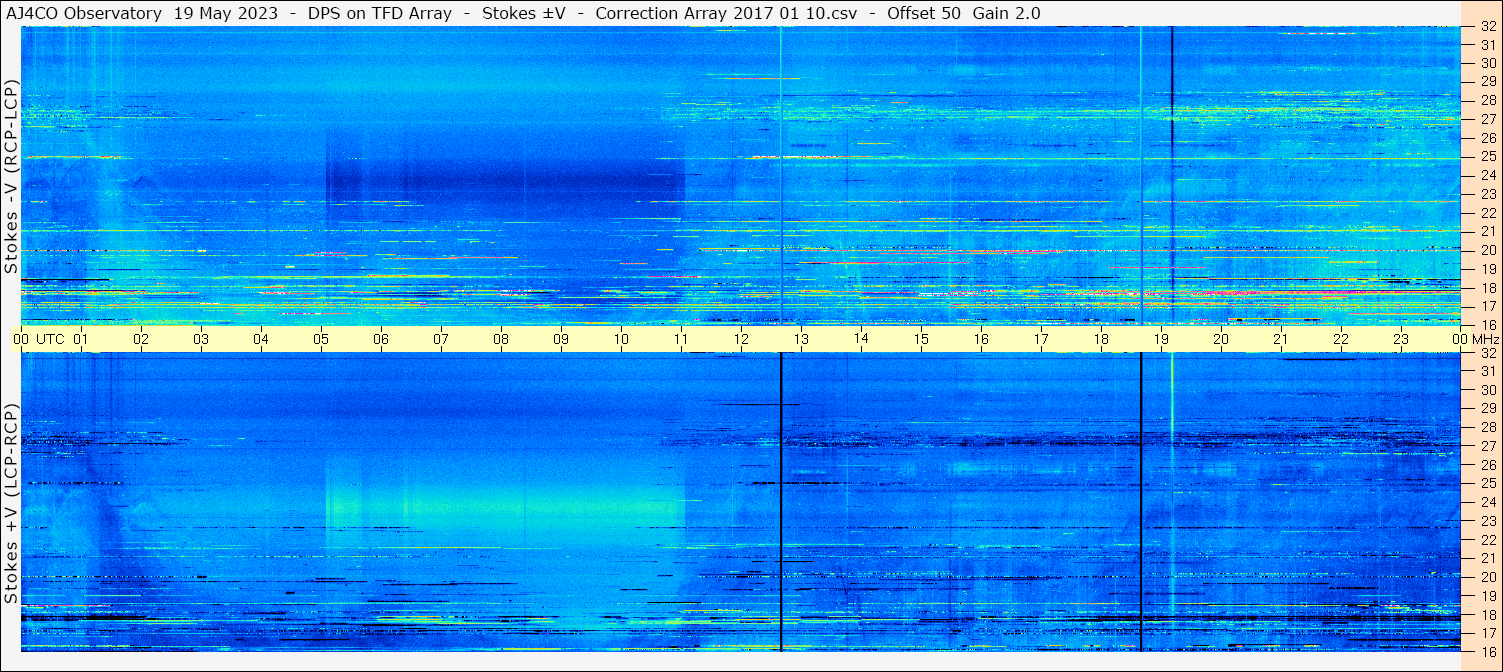Select hour 21 on time axis
This screenshot has height=672, width=1503.
[x=1281, y=339]
